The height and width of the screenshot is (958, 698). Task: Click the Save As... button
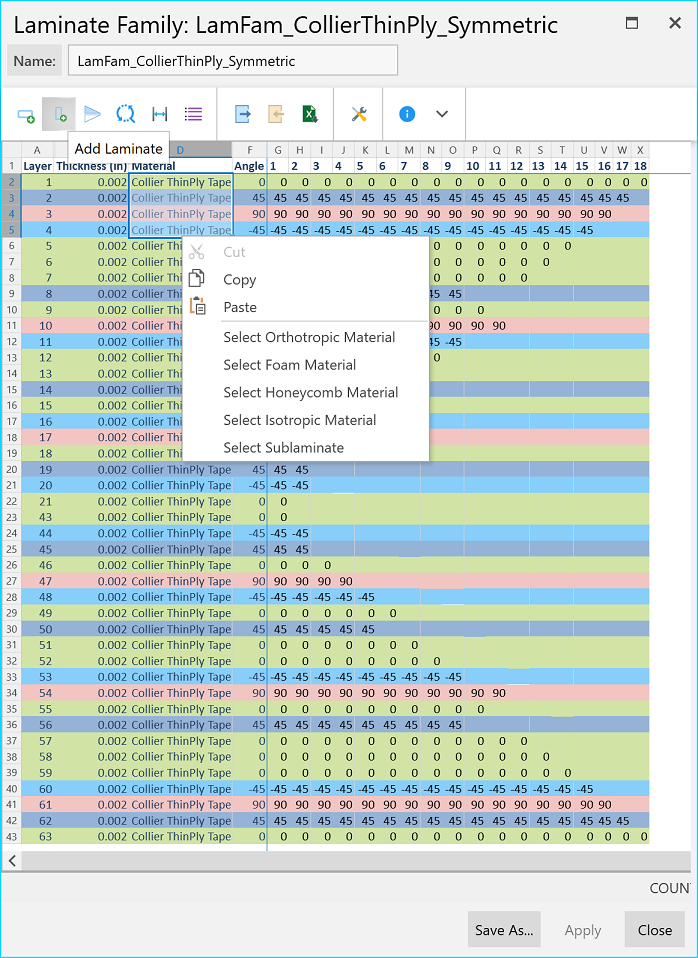(x=504, y=930)
